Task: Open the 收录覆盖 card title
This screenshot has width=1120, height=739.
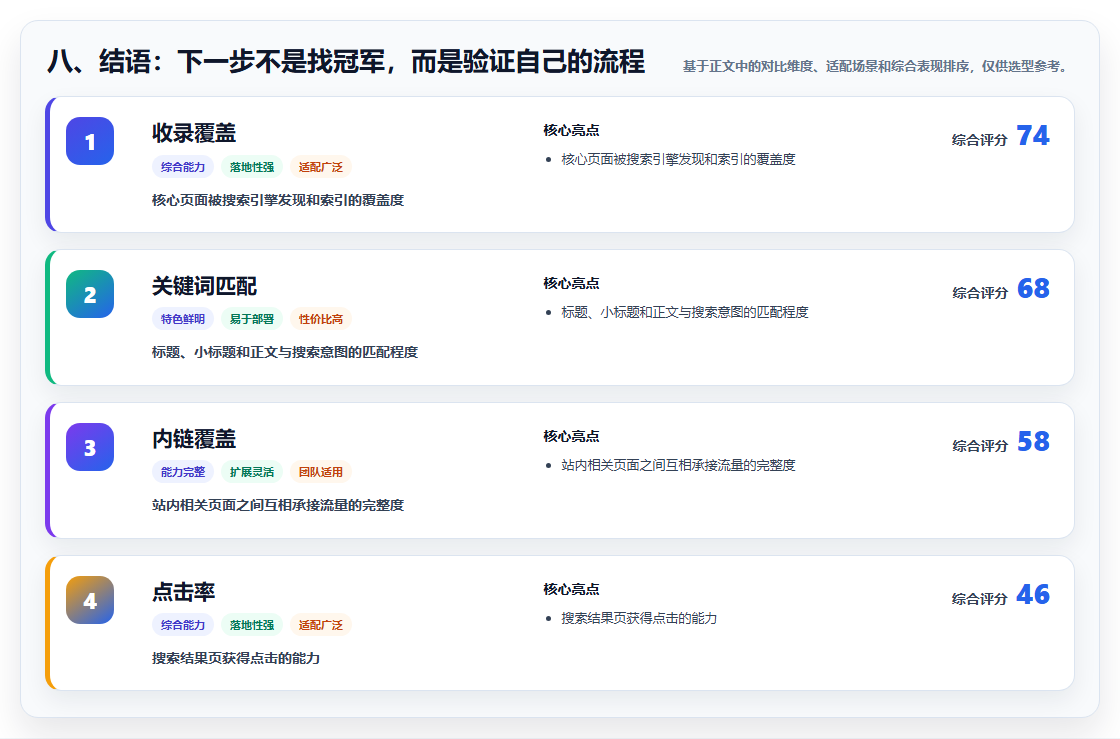Action: coord(194,133)
